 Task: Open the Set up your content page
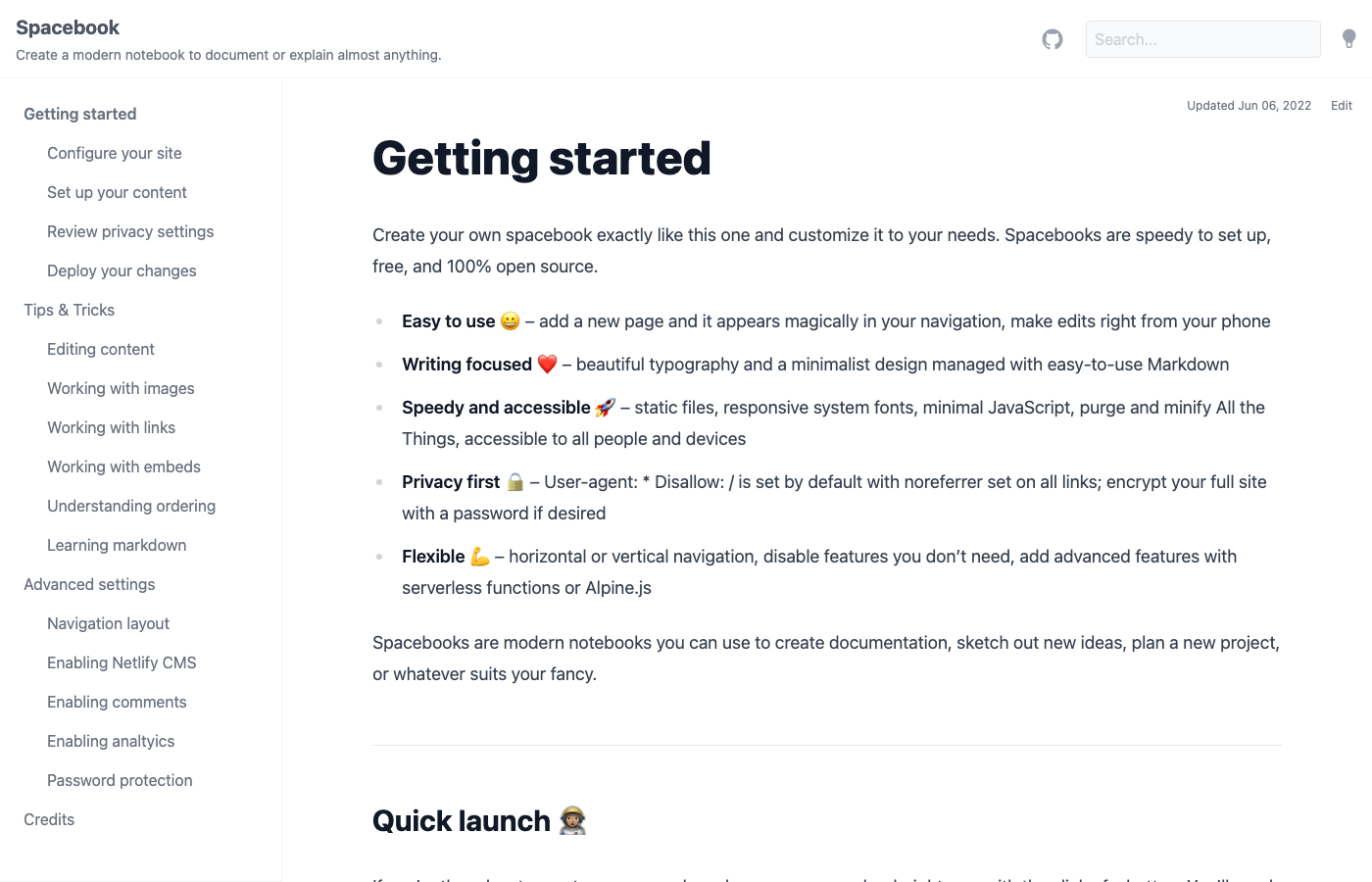(117, 192)
